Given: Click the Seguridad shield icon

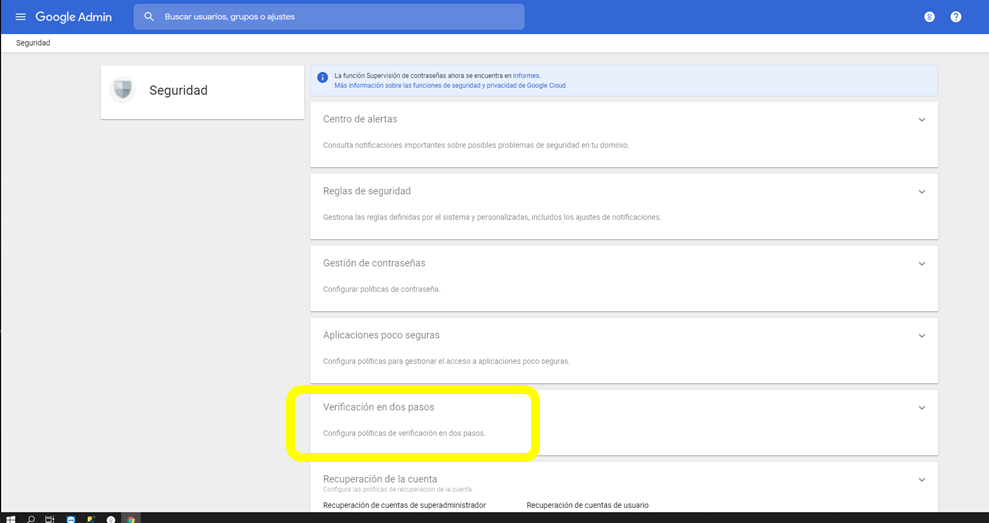Looking at the screenshot, I should pyautogui.click(x=122, y=90).
